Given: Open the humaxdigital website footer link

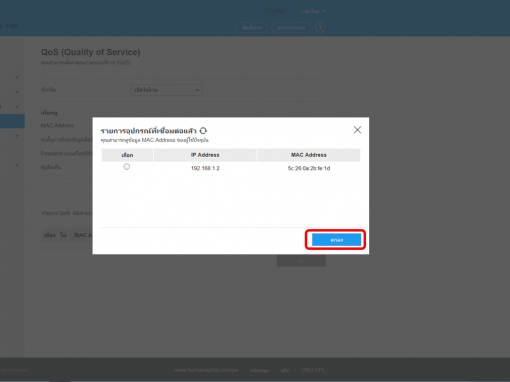Looking at the screenshot, I should point(206,370).
